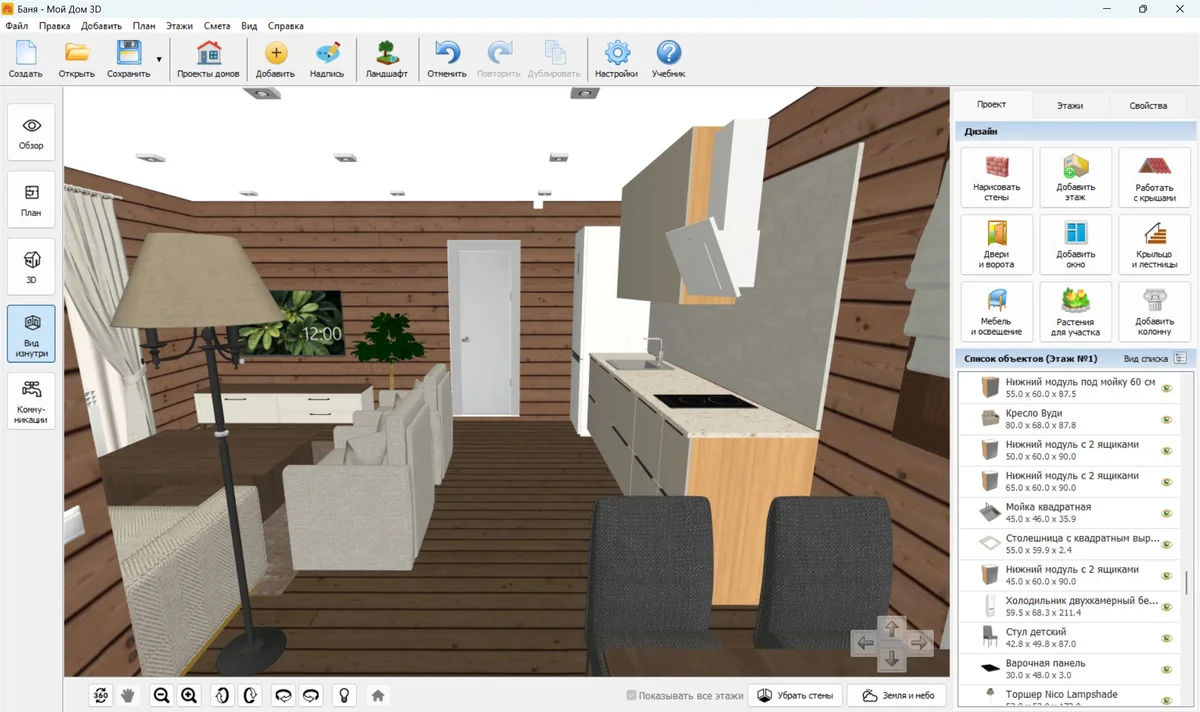Viewport: 1200px width, 712px height.
Task: Open Вид списка list view options
Action: [1180, 358]
